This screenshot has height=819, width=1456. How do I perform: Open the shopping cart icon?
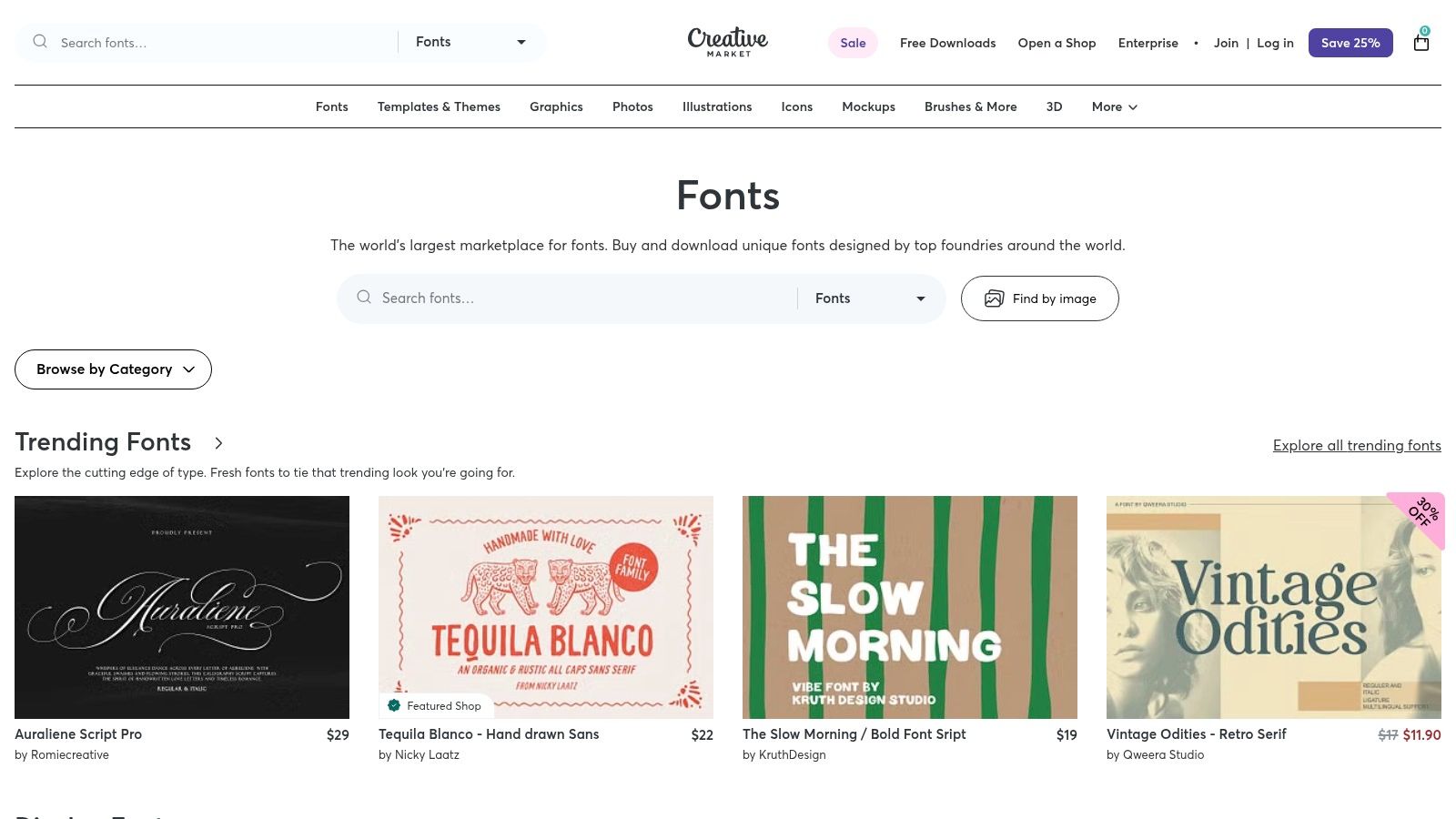point(1421,43)
